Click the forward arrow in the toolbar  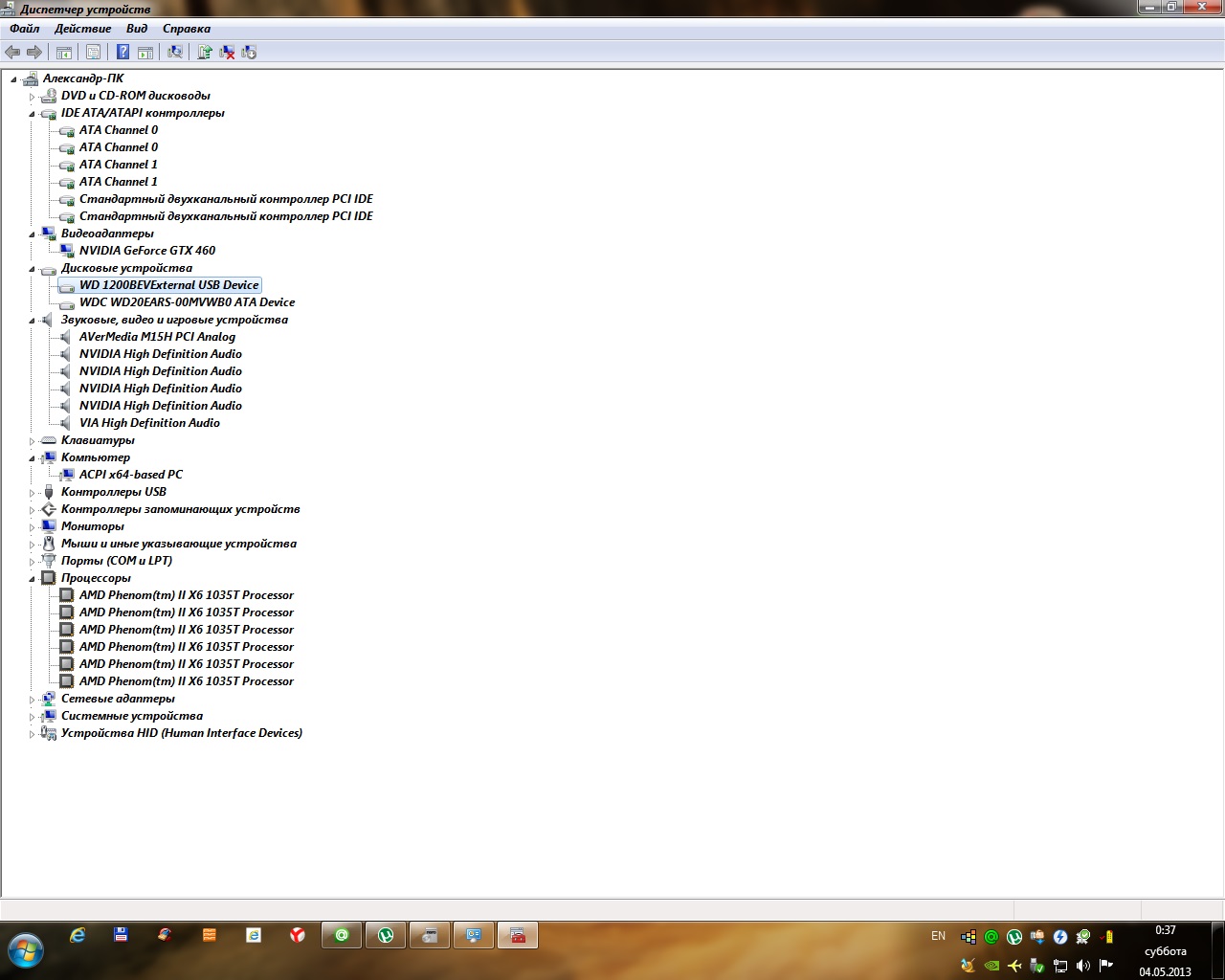pos(34,53)
